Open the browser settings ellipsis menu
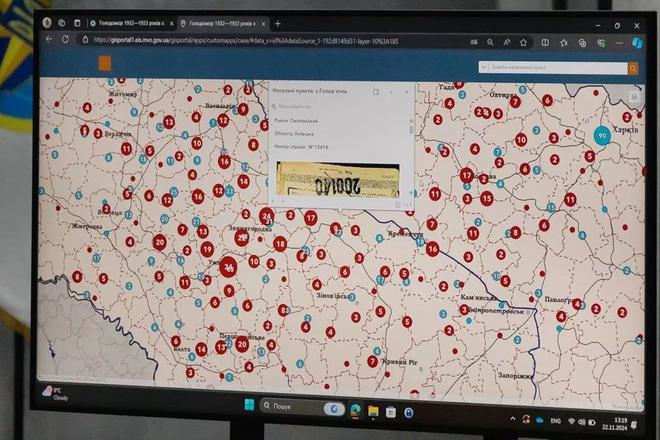 (619, 43)
